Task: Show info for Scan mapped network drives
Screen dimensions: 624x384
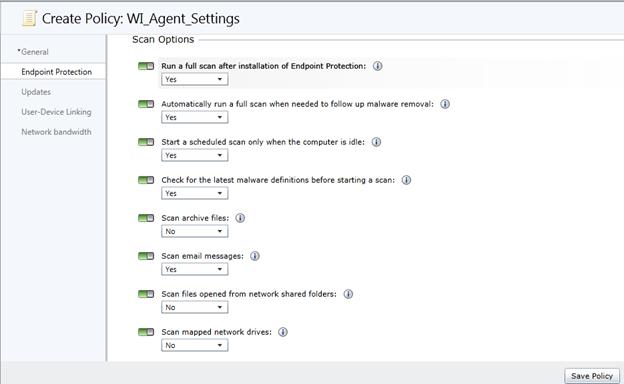Action: 283,332
